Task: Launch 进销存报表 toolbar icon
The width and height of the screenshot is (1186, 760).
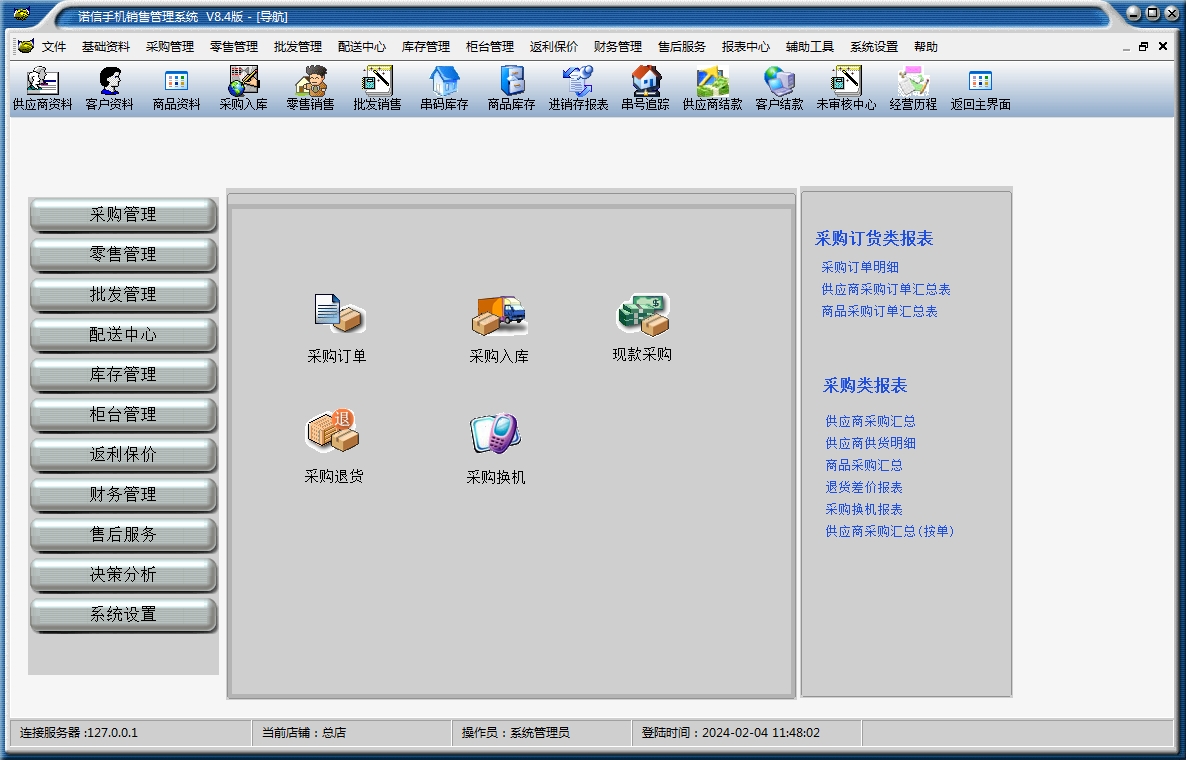Action: click(578, 88)
